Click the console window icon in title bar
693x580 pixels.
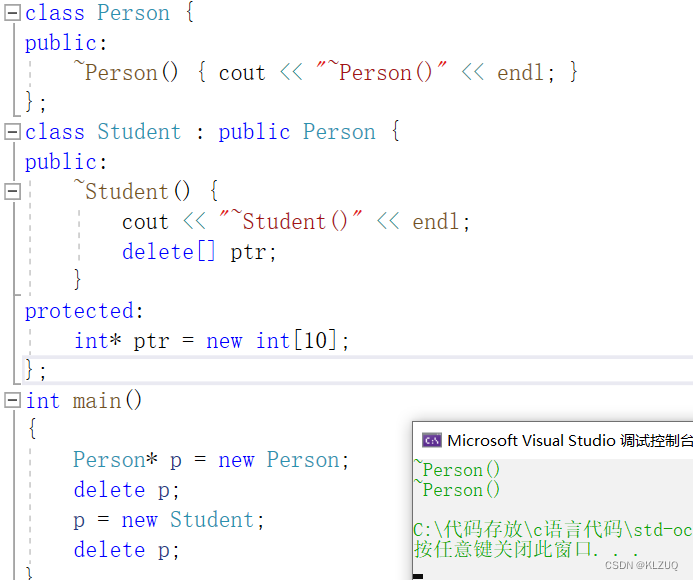point(431,440)
